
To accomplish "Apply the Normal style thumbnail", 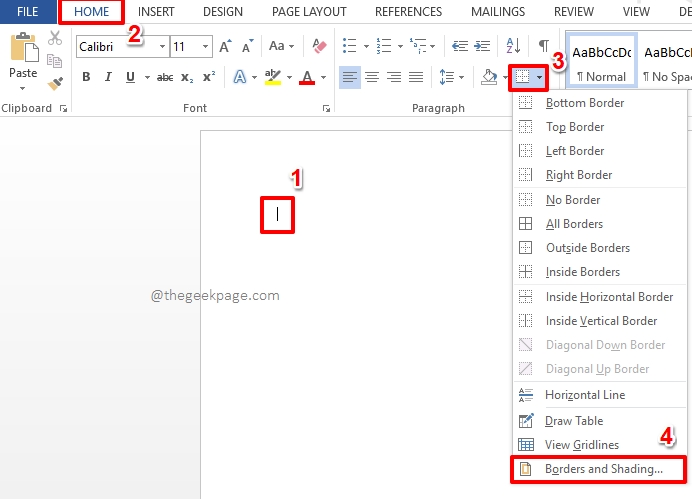I will (601, 60).
